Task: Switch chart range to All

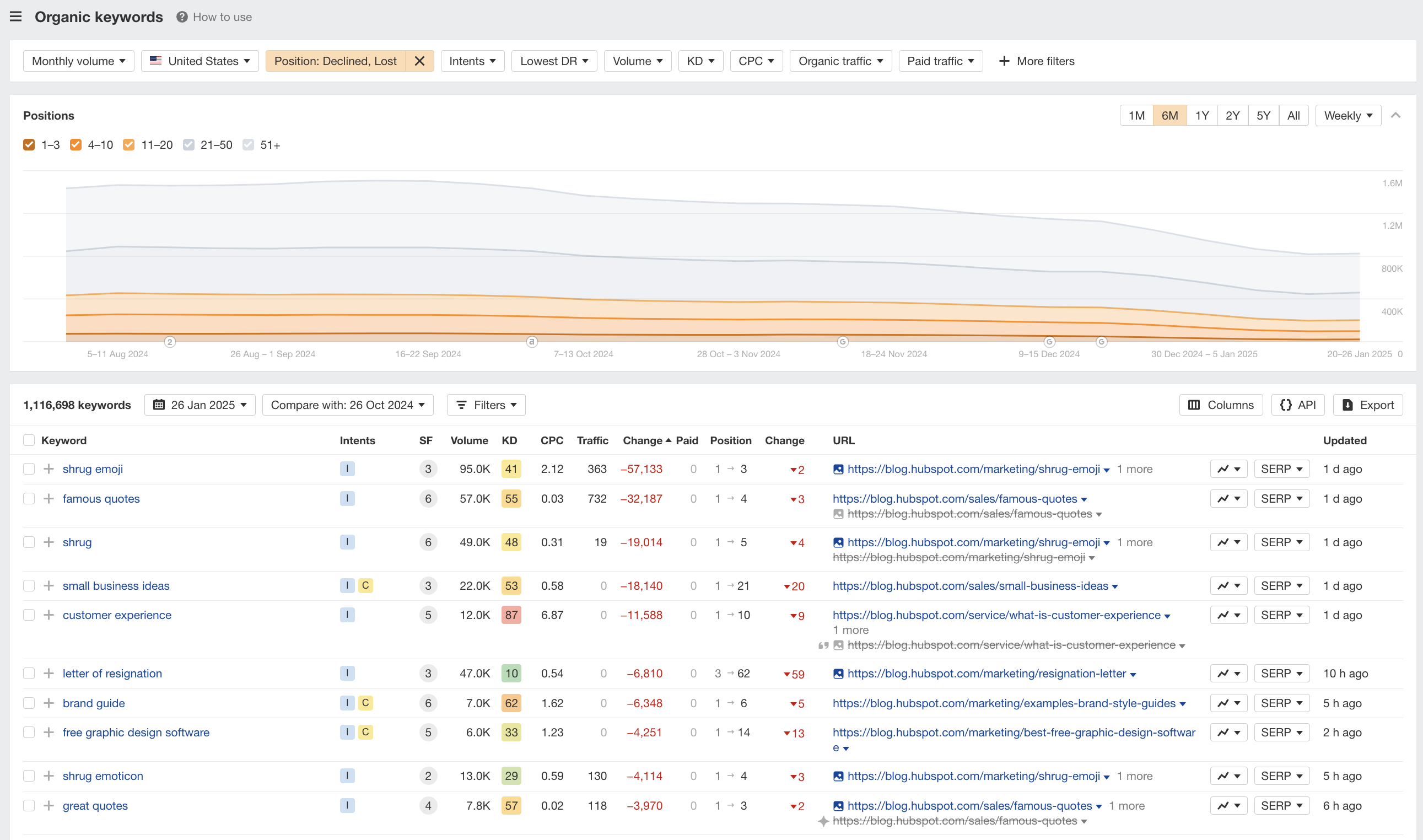Action: tap(1293, 115)
